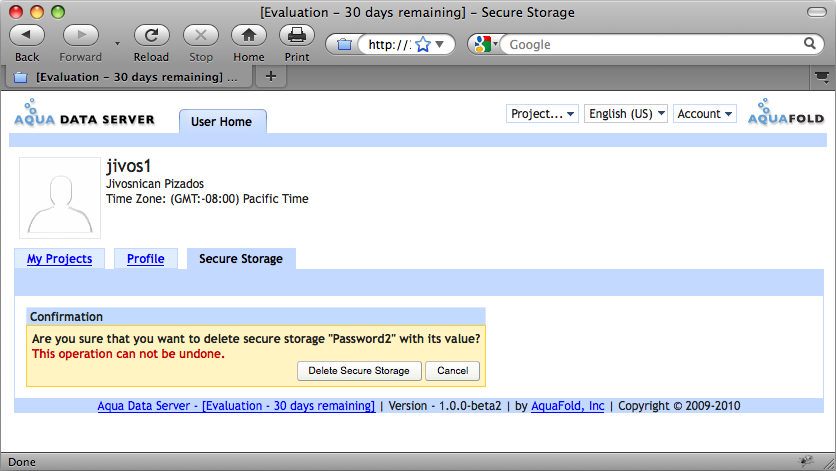Open the Profile tab link
The height and width of the screenshot is (471, 836).
pyautogui.click(x=146, y=259)
